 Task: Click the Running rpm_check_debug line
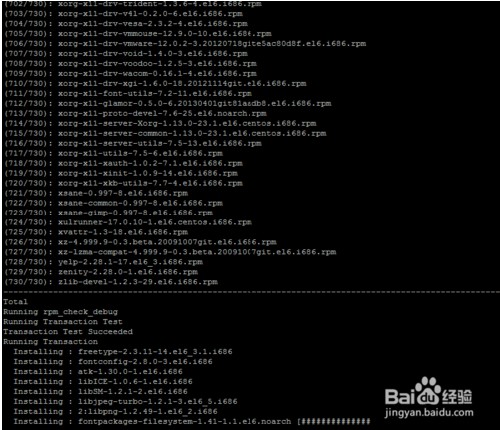click(60, 312)
